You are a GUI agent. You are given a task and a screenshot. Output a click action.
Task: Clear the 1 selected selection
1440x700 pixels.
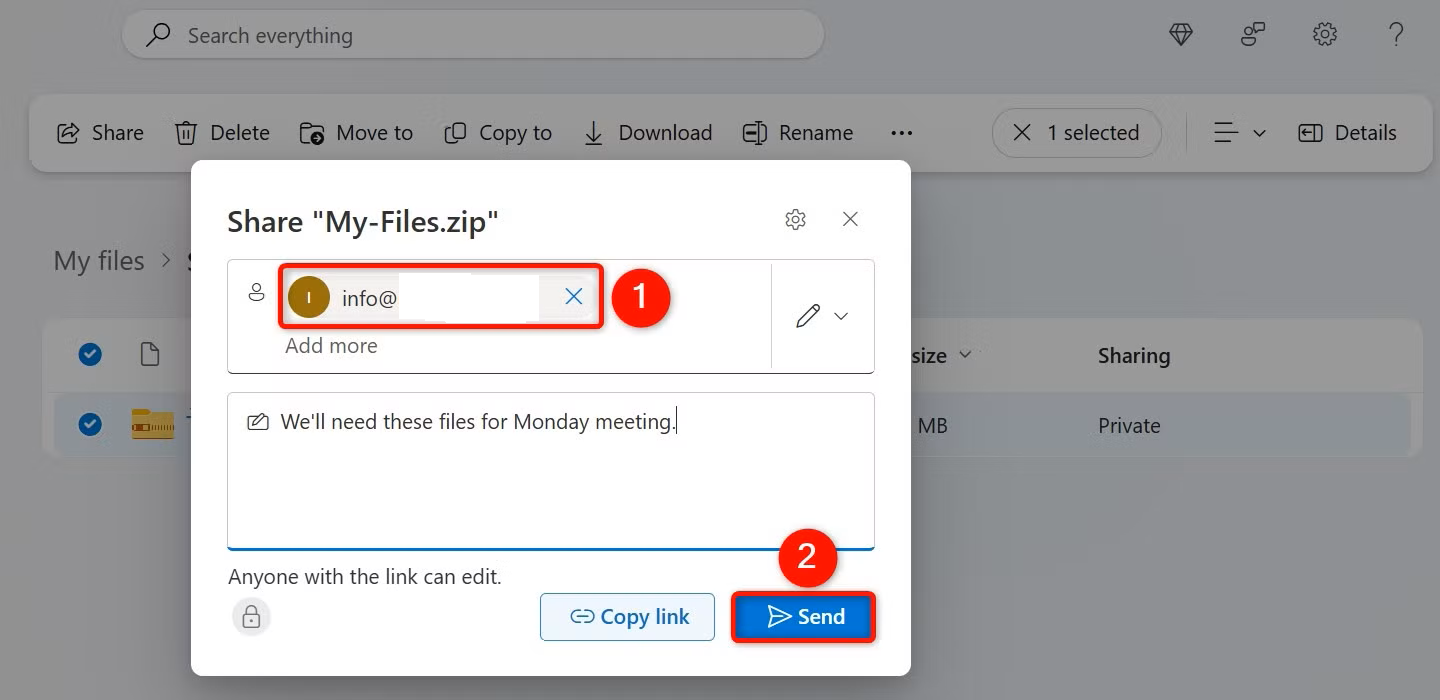click(x=1022, y=133)
